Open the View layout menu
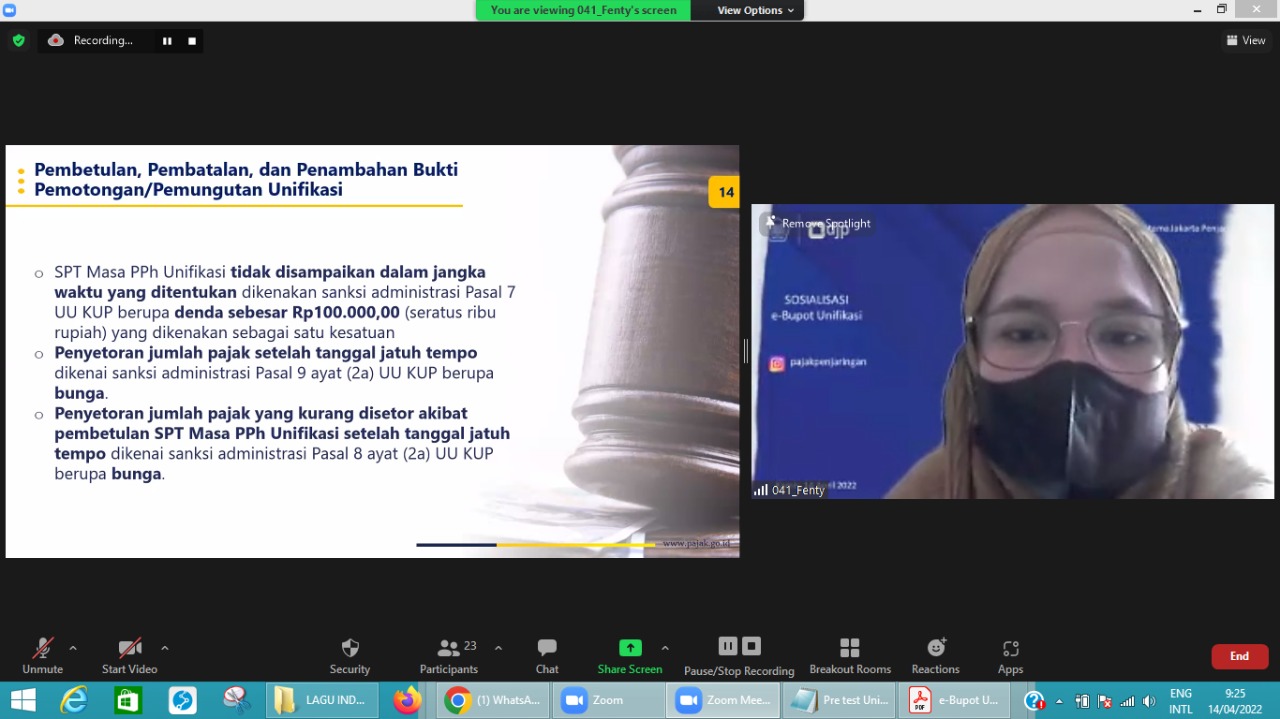The height and width of the screenshot is (719, 1280). [x=1246, y=41]
